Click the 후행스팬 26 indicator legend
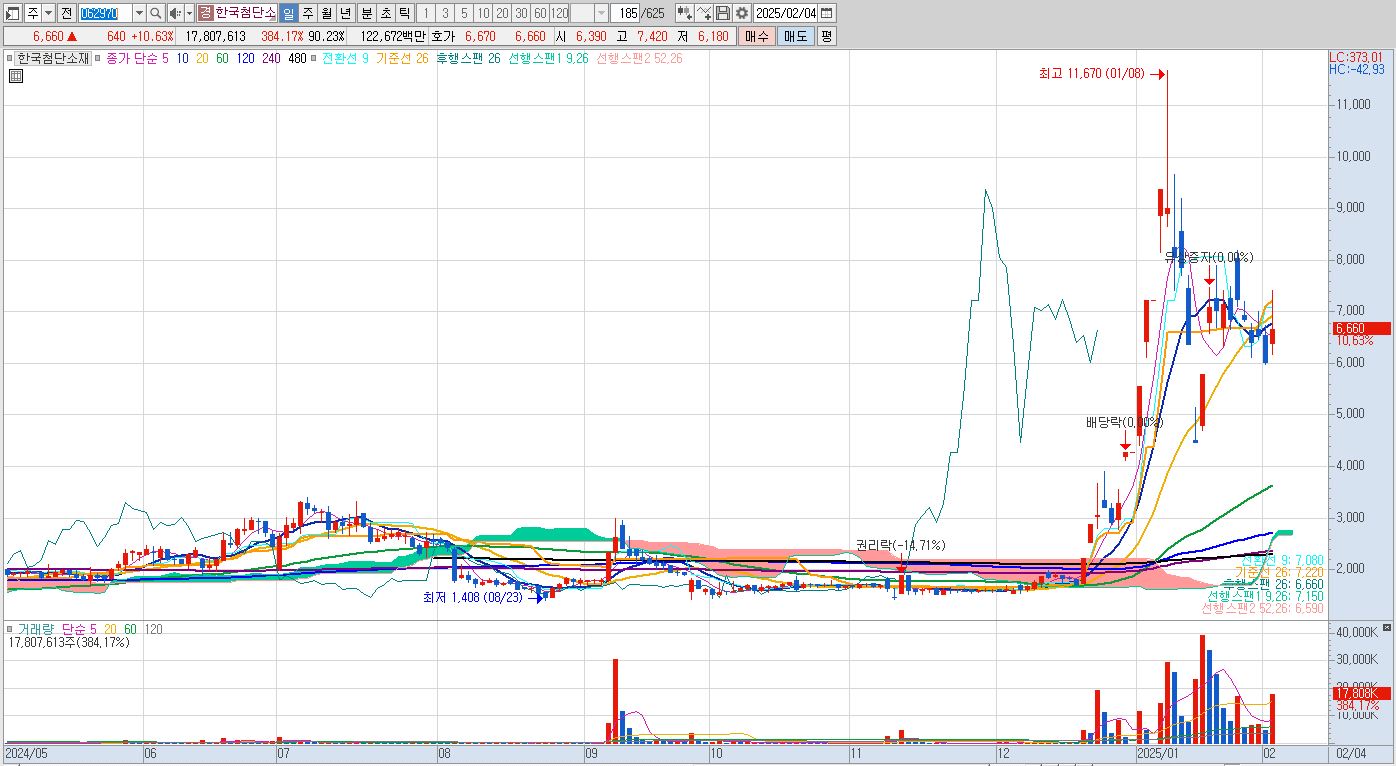The image size is (1396, 766). pos(468,58)
